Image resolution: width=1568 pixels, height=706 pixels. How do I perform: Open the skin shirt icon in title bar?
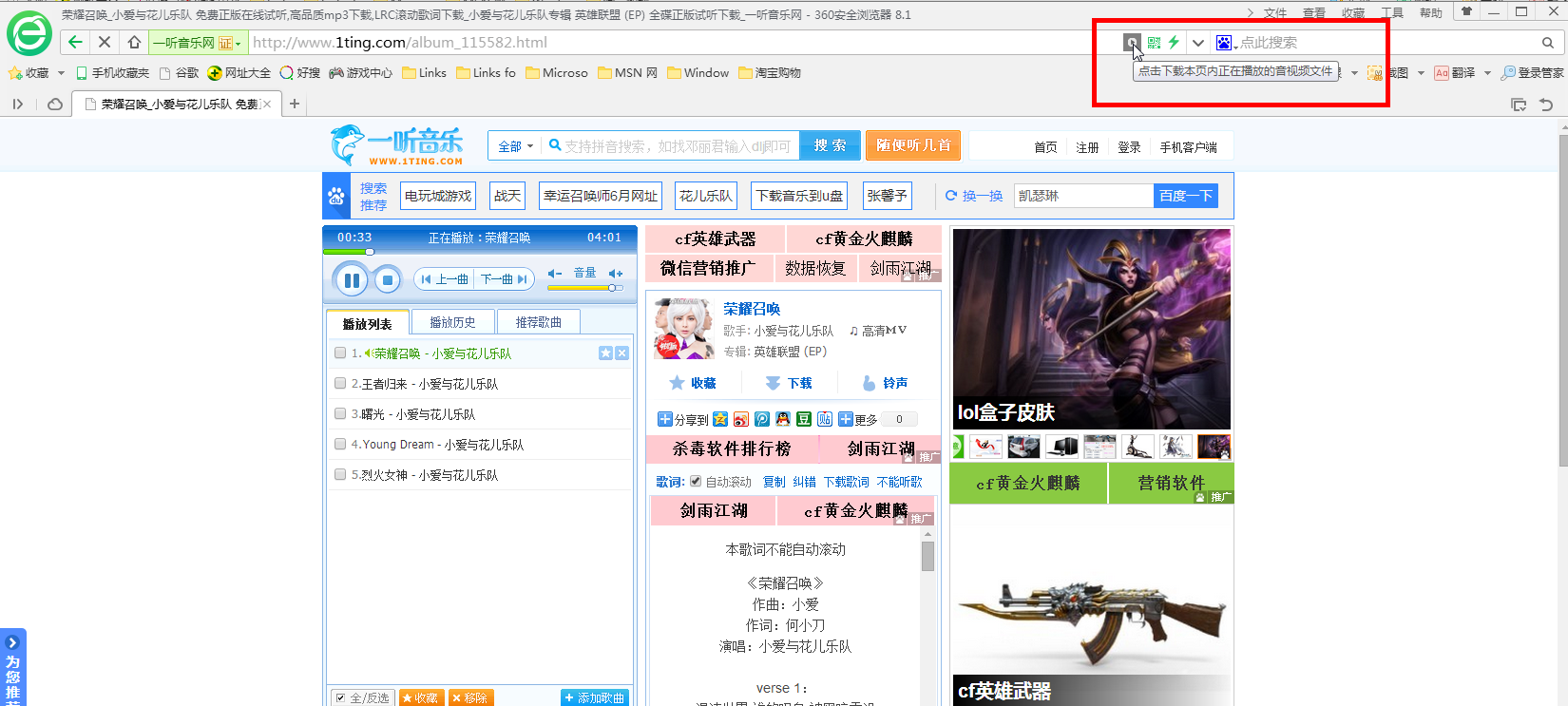1466,12
